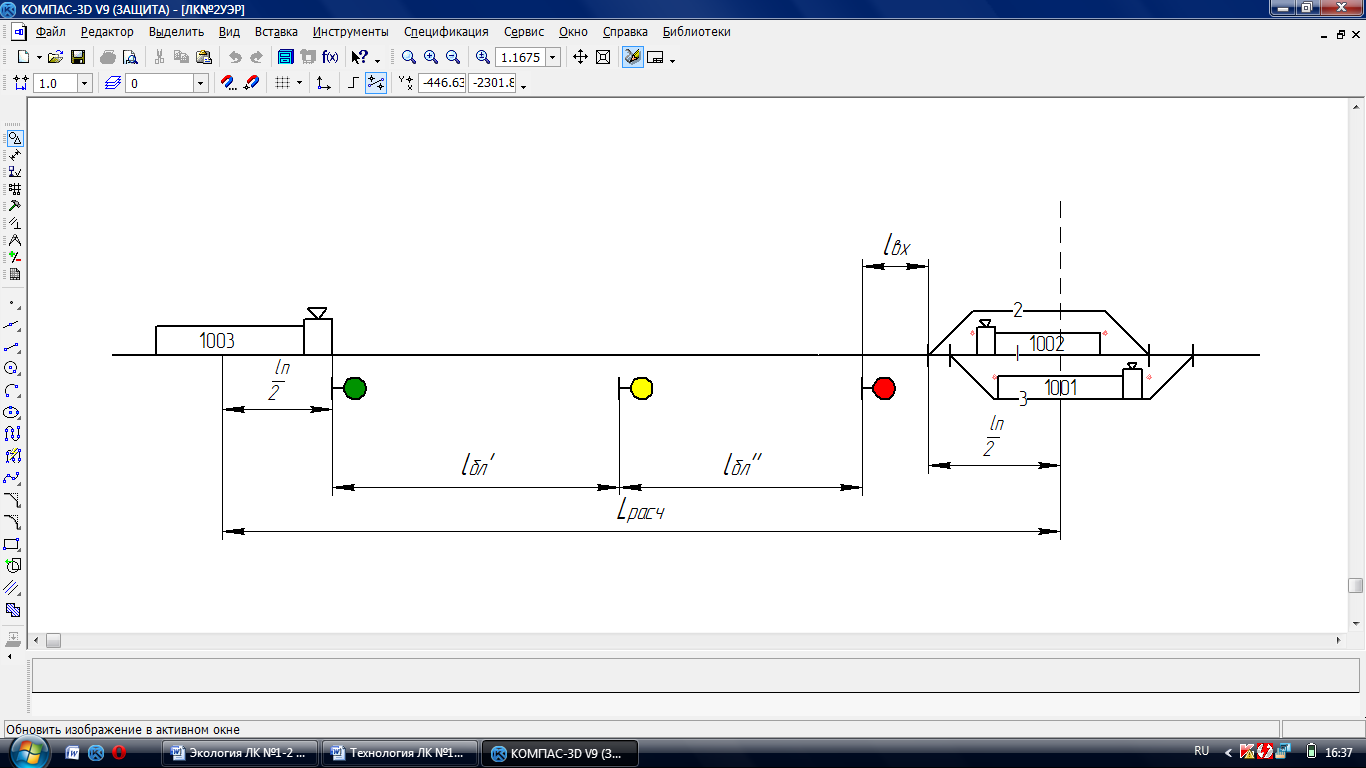The width and height of the screenshot is (1366, 768).
Task: Expand the help pointer toolbar options arrow
Action: 377,61
